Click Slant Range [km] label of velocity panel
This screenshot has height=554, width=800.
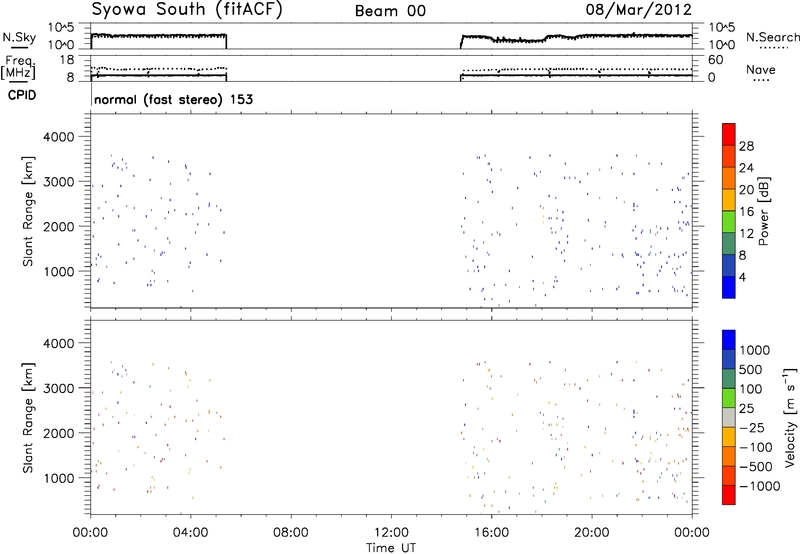(28, 418)
